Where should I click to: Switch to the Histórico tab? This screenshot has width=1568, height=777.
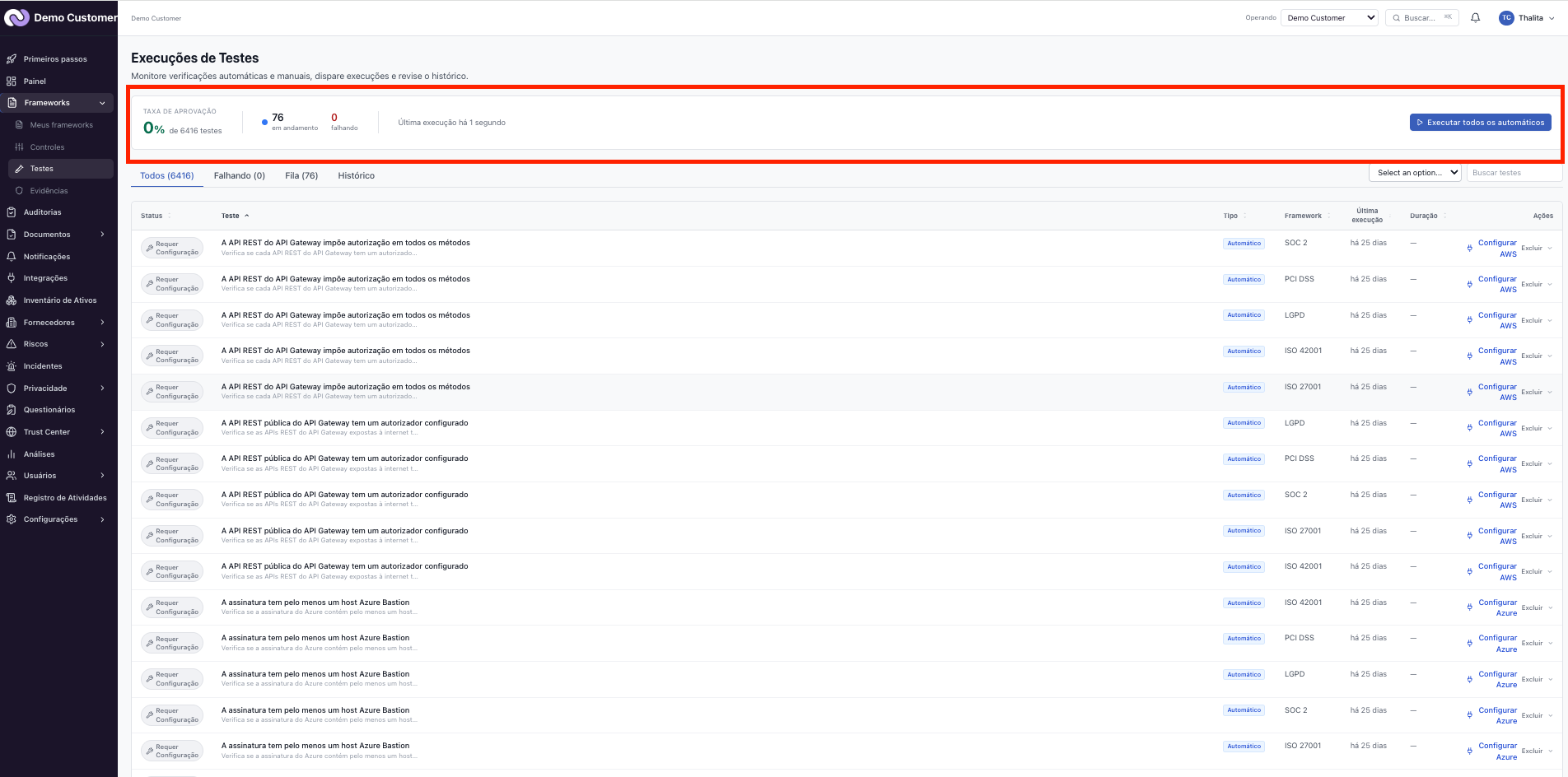coord(356,175)
